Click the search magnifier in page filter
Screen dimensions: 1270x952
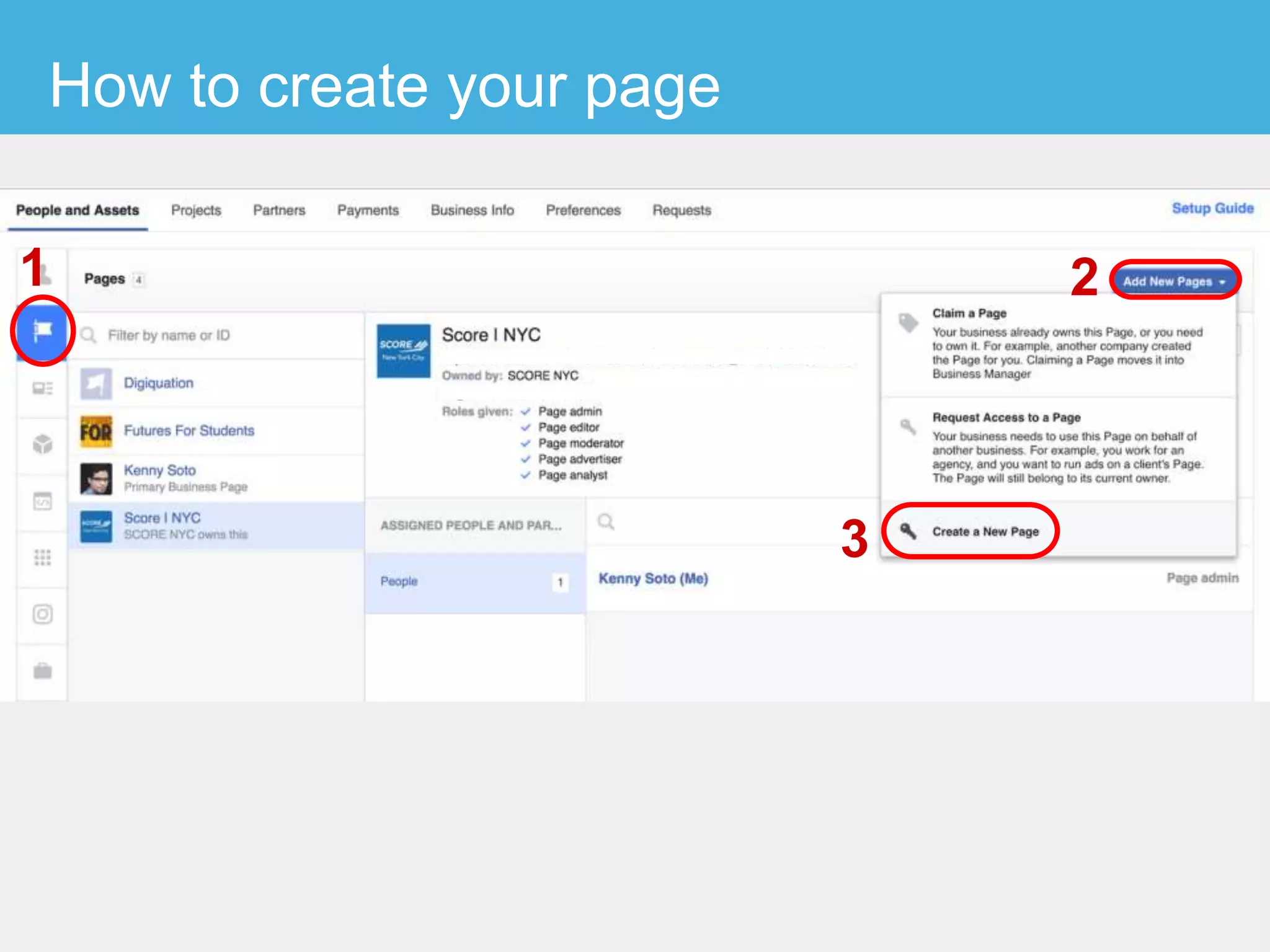[89, 335]
